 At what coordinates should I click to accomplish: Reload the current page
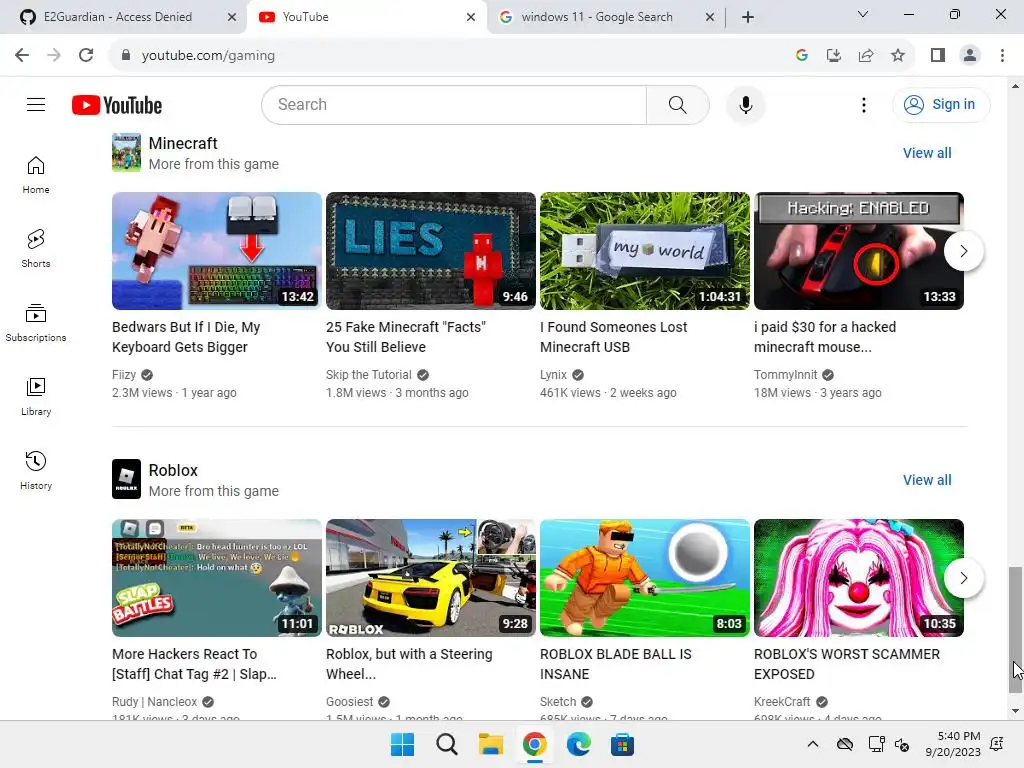(86, 55)
